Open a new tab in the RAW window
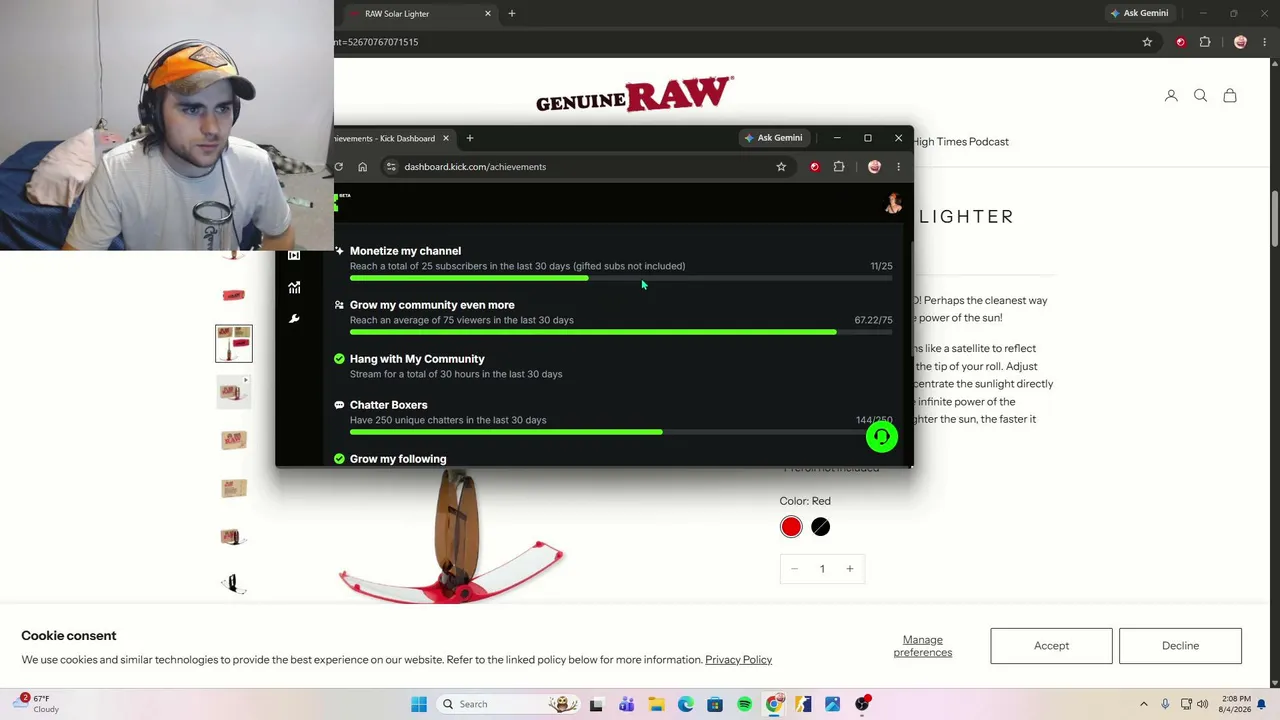This screenshot has height=720, width=1280. tap(512, 14)
